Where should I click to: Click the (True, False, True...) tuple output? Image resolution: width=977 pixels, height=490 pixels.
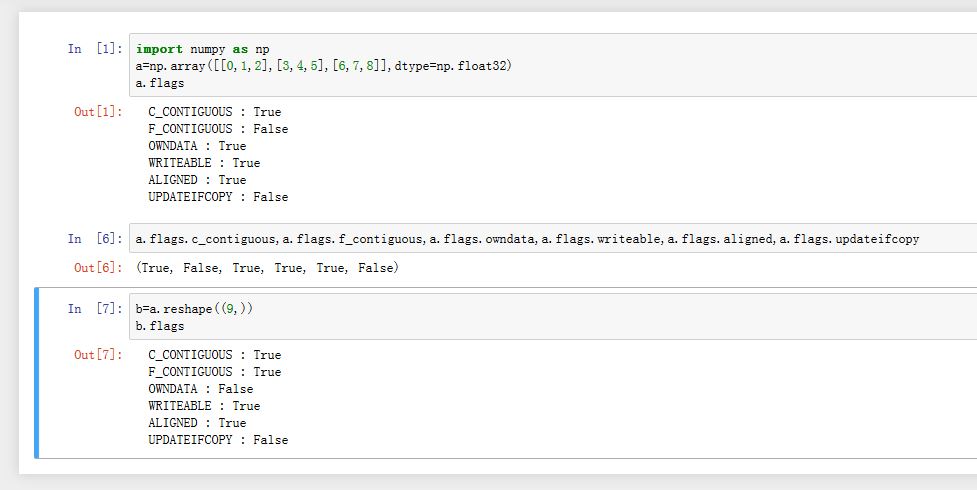(267, 268)
